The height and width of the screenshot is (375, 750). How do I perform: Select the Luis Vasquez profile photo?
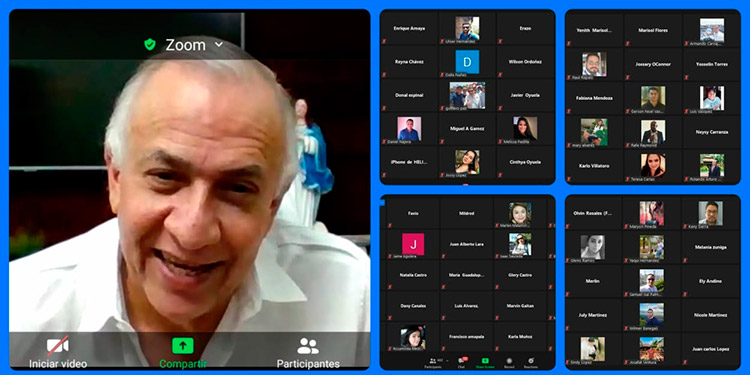(712, 98)
